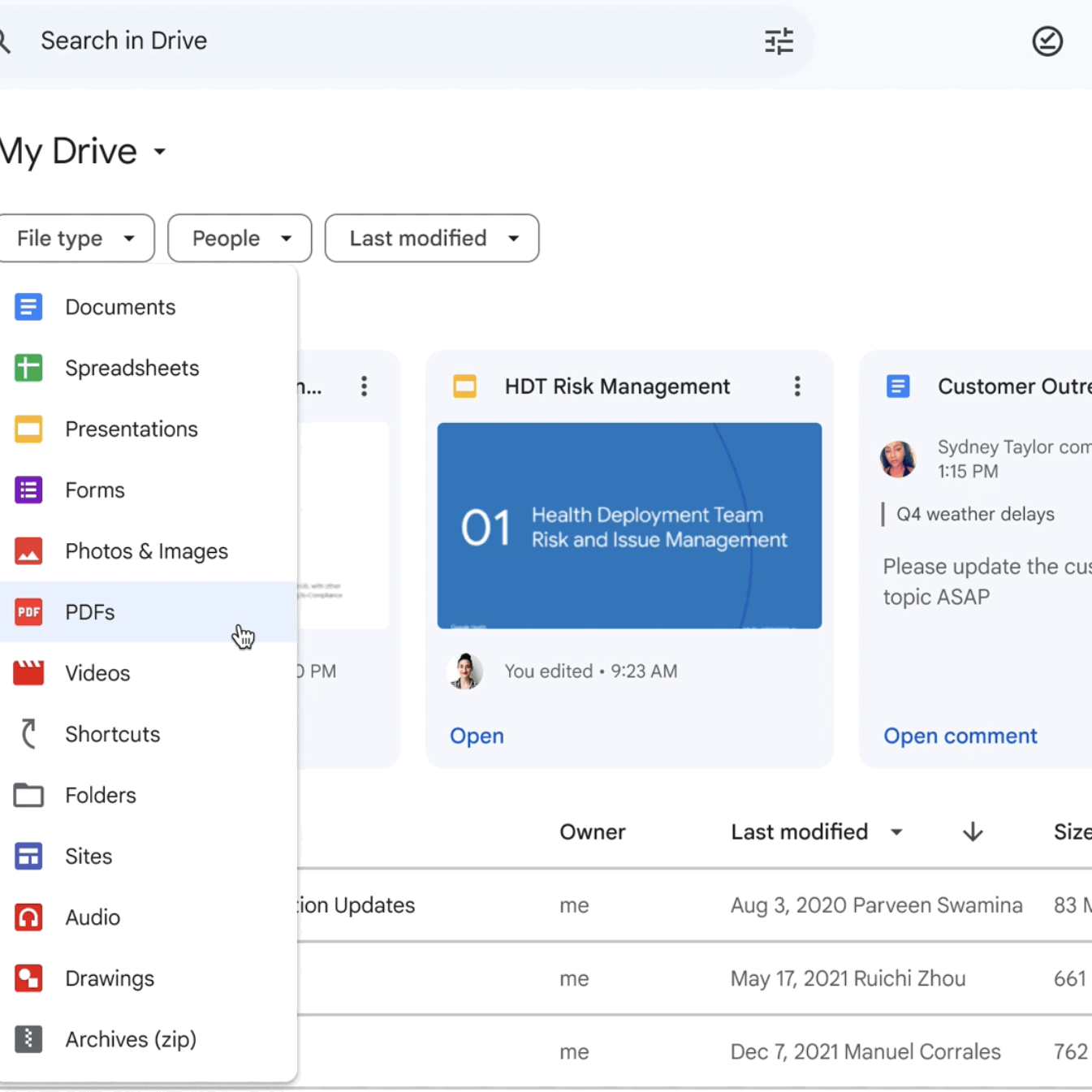Open the My Drive dropdown arrow
This screenshot has height=1092, width=1092.
[x=160, y=152]
